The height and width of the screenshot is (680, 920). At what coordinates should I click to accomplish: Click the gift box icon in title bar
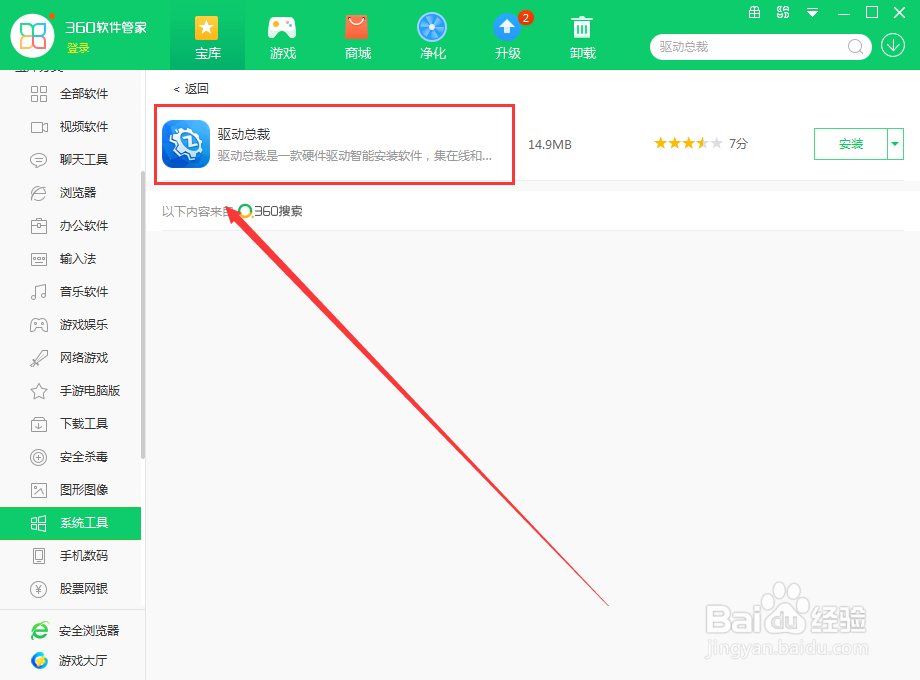[755, 12]
